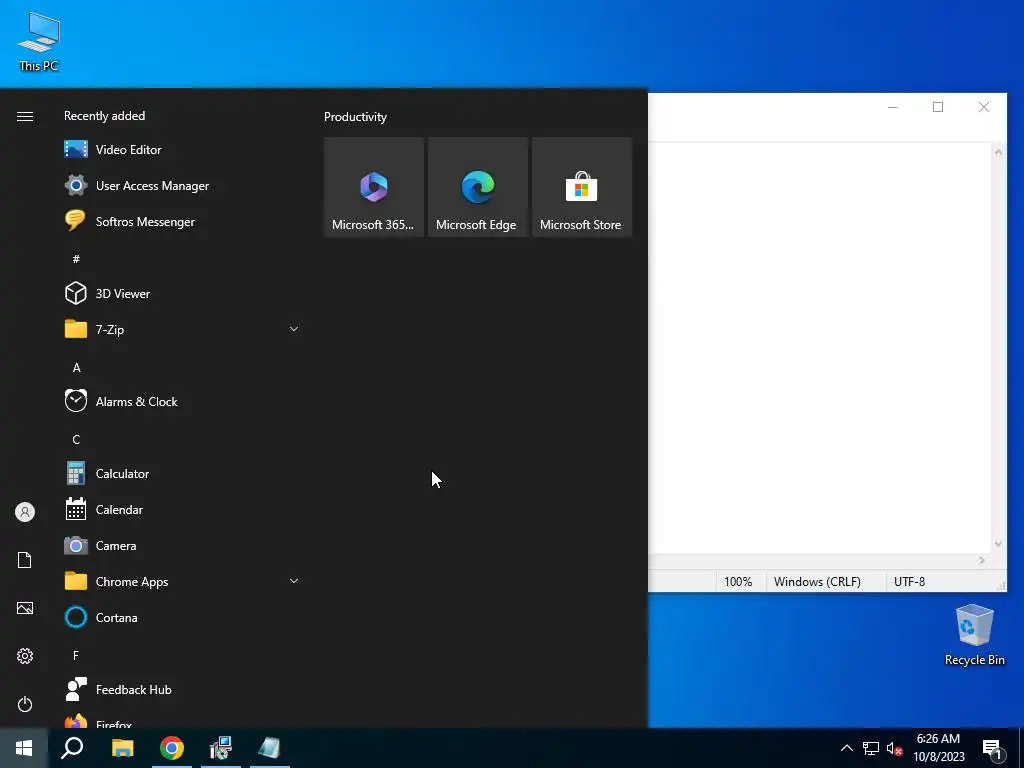This screenshot has width=1024, height=768.
Task: Open the Chrome Apps folder entry
Action: coord(181,581)
